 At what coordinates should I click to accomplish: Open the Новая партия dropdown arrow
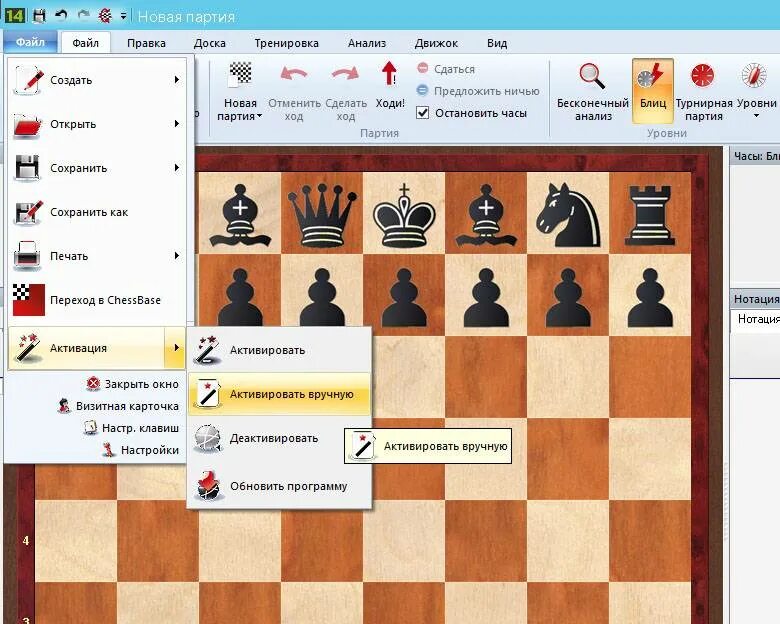(260, 116)
